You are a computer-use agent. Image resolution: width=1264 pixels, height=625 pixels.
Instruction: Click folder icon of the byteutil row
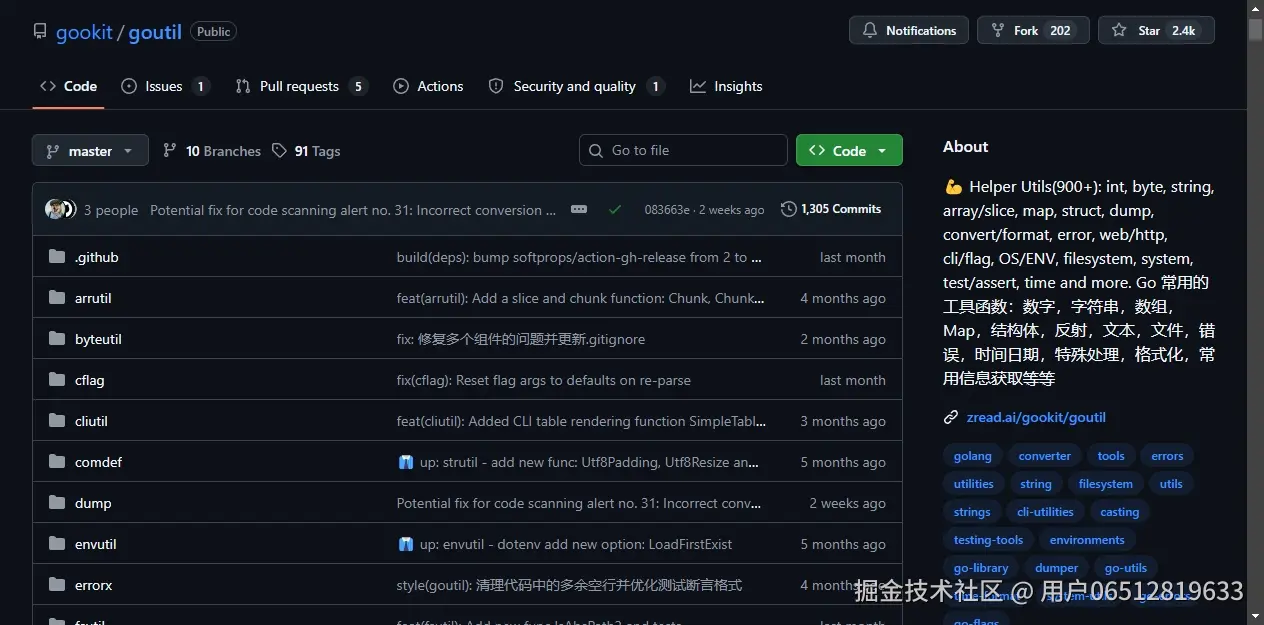pos(57,339)
